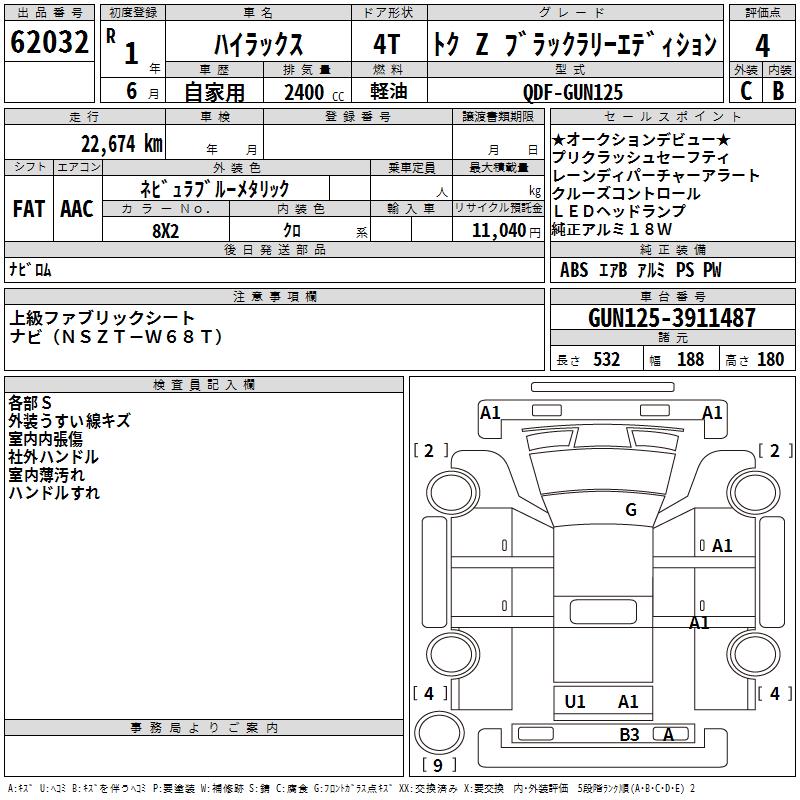Click sales point プリクラッシュセーフティ
Screen dimensions: 800x800
[x=640, y=157]
